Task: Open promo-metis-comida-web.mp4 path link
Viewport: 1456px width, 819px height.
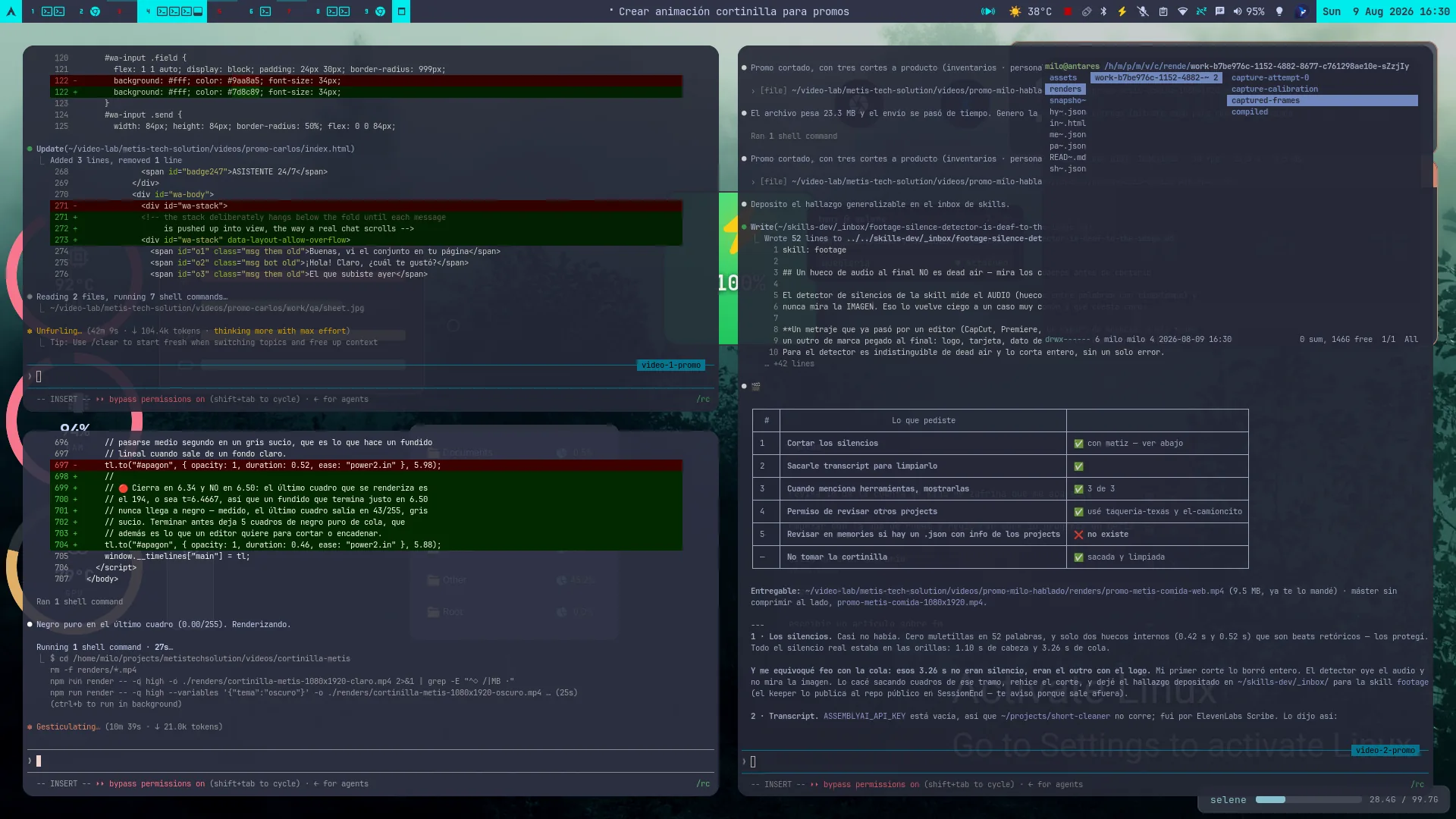Action: 1015,591
